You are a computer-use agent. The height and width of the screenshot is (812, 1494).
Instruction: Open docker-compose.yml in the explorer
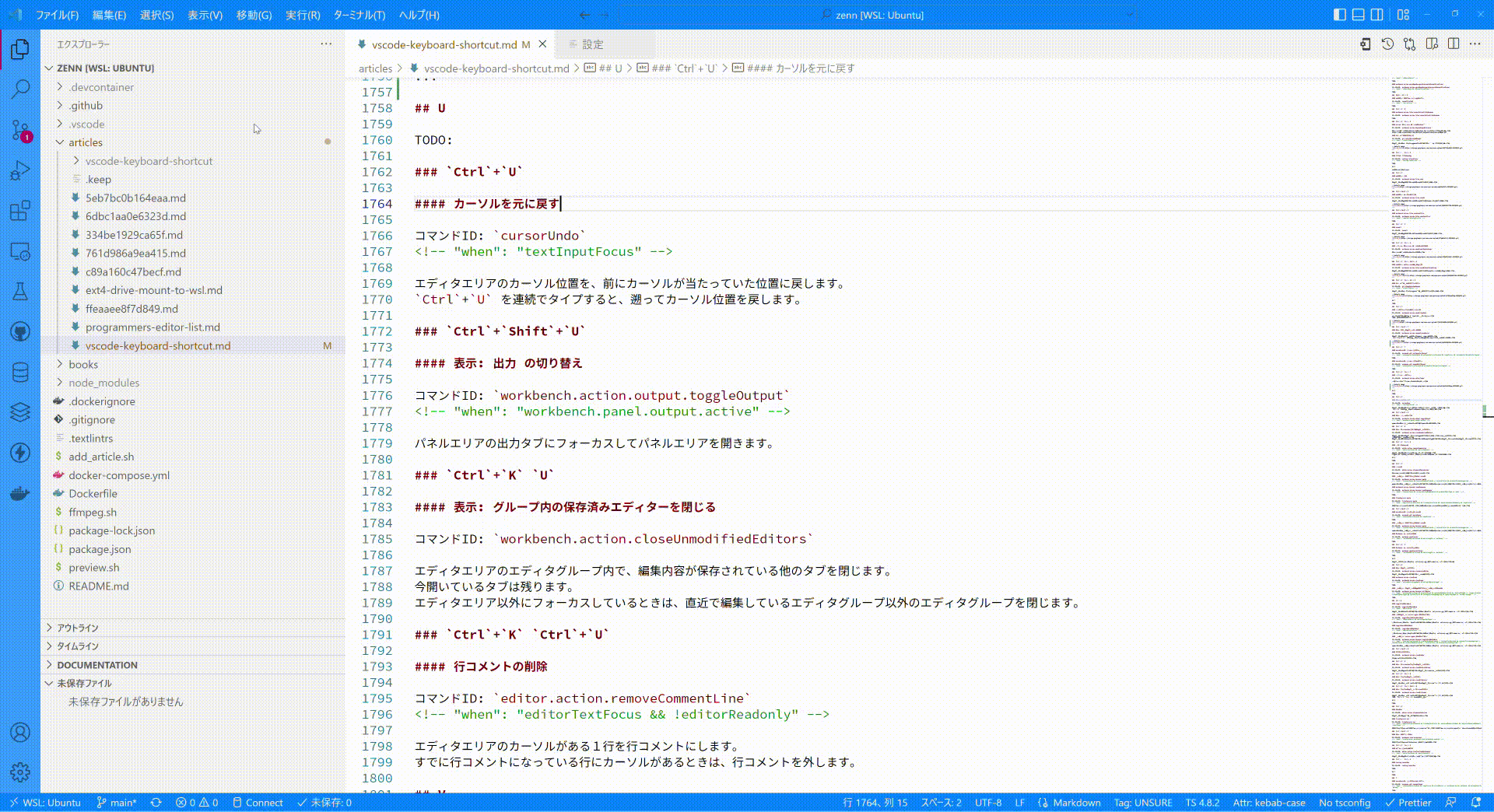(193, 475)
